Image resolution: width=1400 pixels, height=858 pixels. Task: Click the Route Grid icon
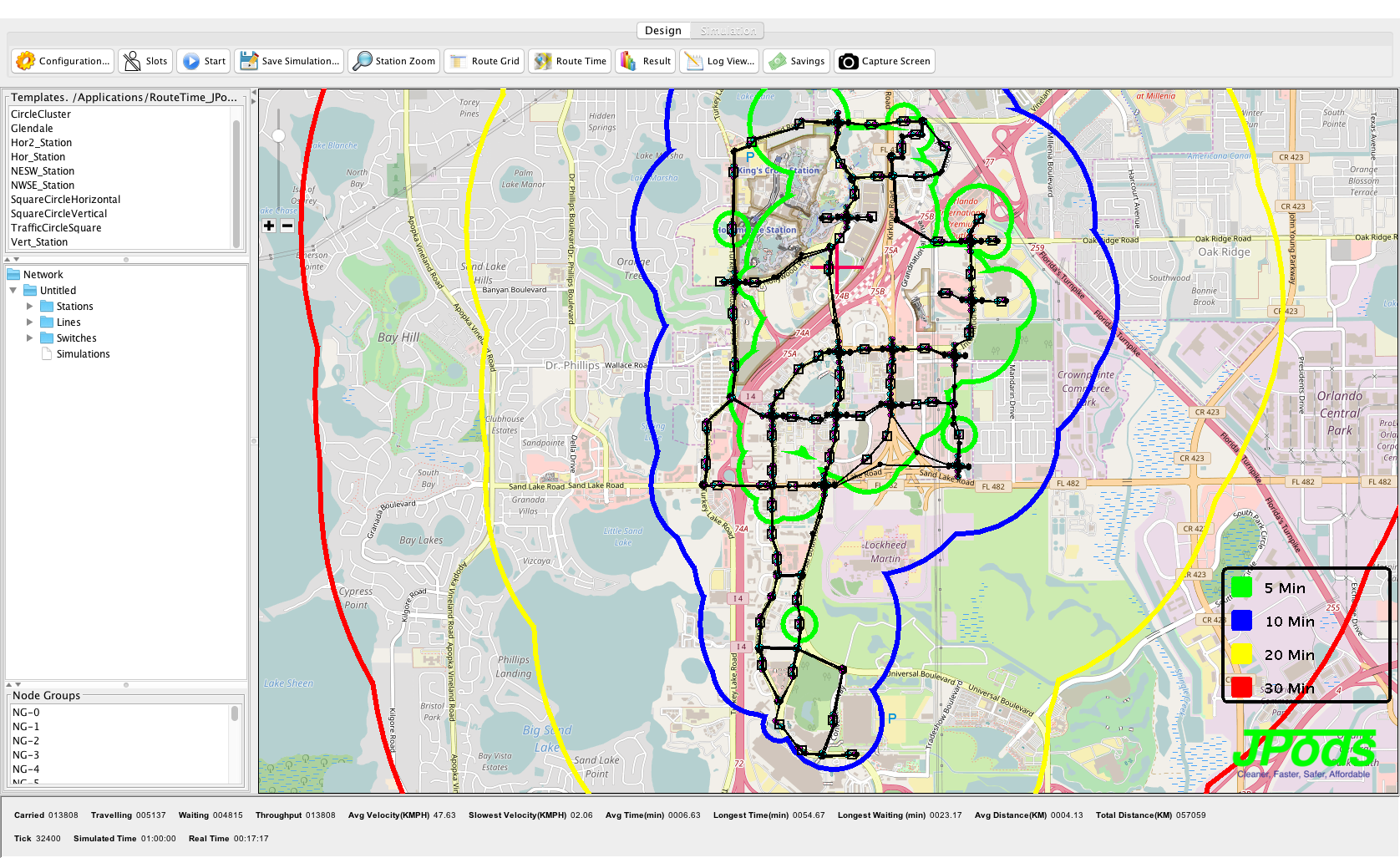pos(458,61)
